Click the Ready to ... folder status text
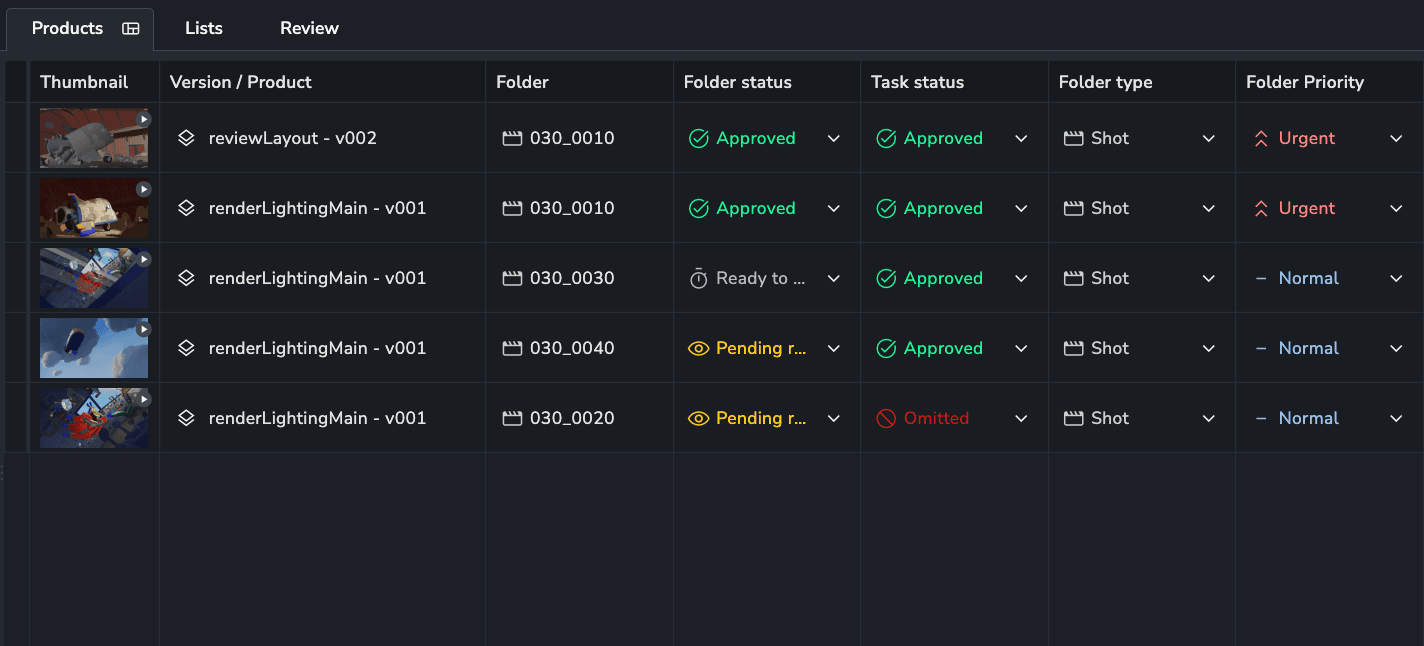Screen dimensions: 1424x646 (x=761, y=278)
